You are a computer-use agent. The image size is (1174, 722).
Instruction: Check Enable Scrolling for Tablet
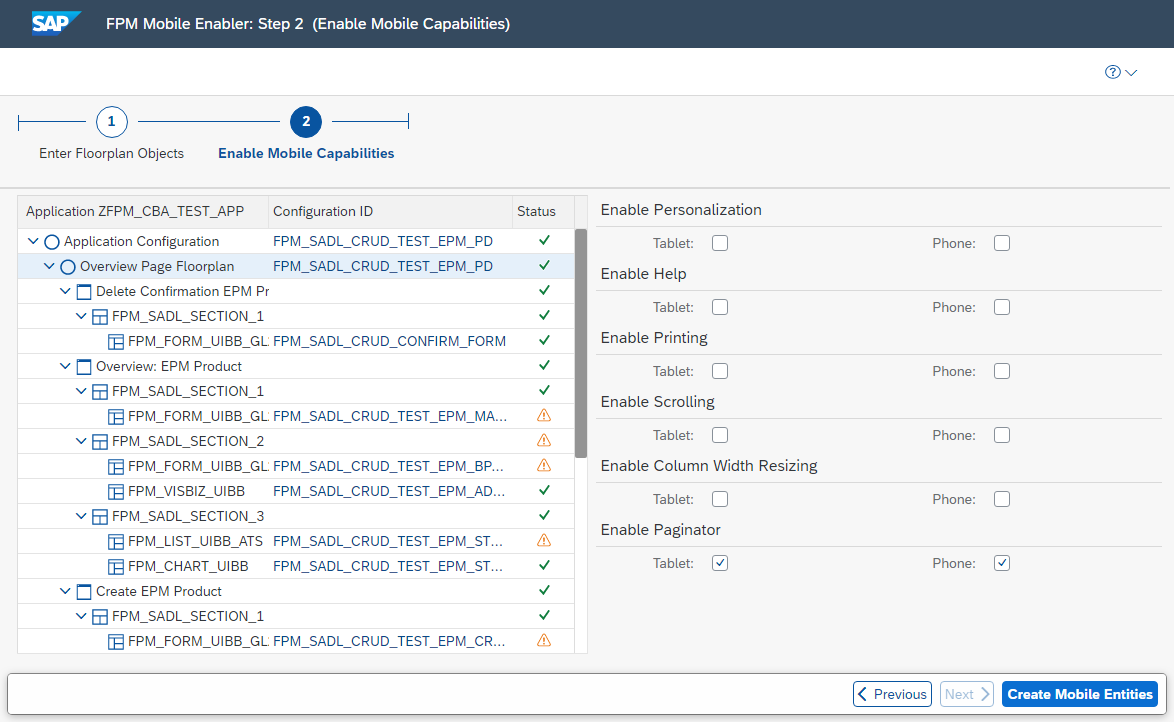719,434
